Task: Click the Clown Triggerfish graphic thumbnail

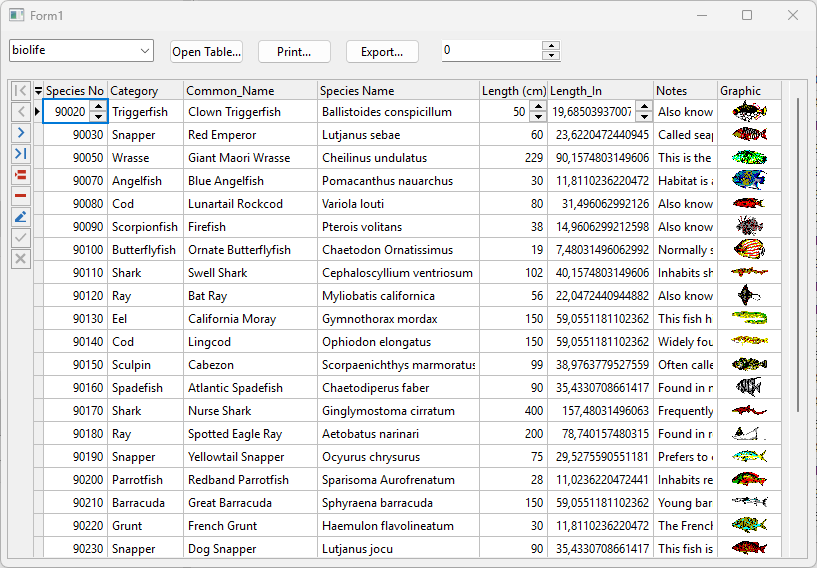Action: (749, 112)
